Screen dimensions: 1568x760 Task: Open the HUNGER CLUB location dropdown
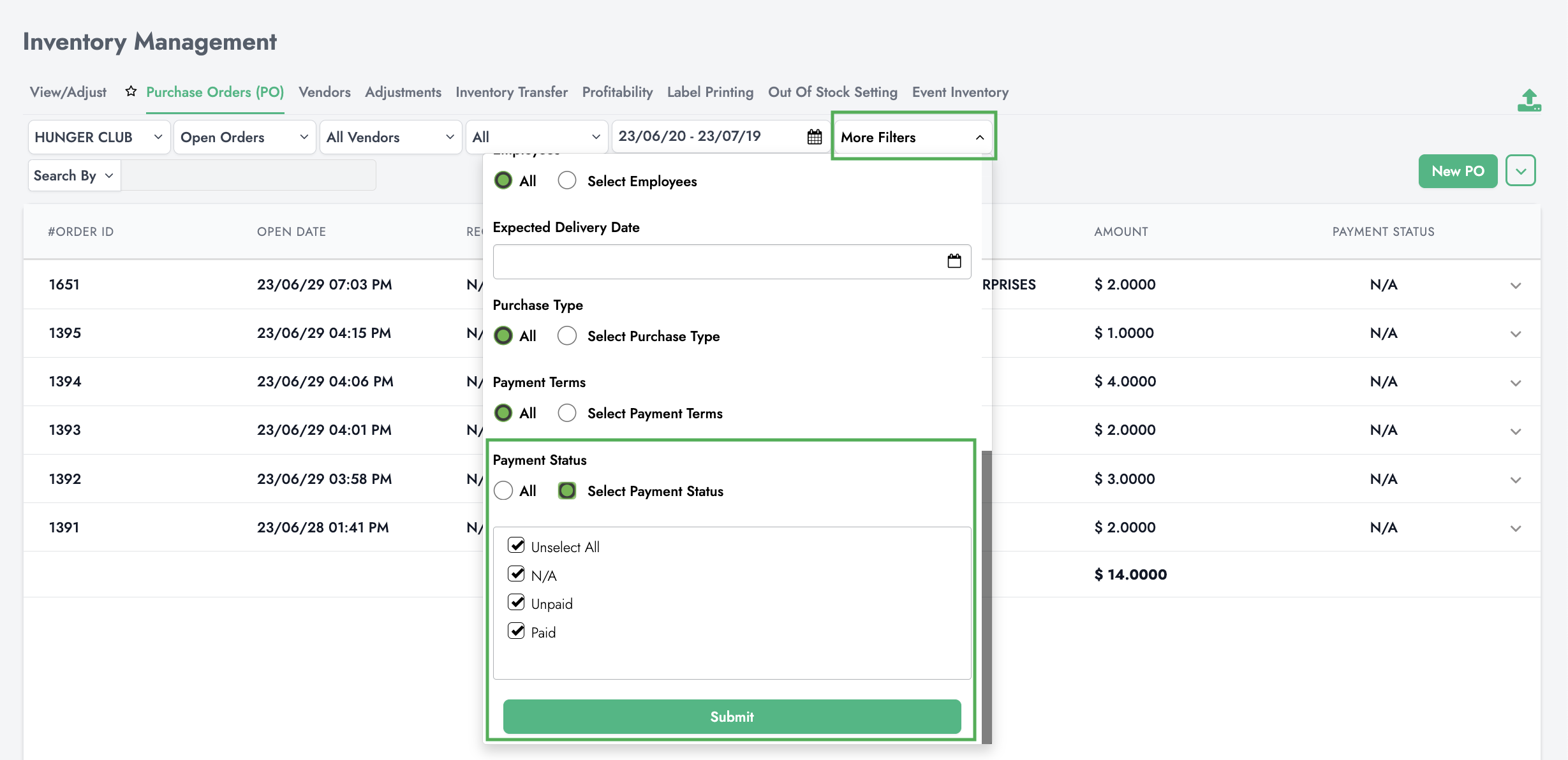(99, 137)
